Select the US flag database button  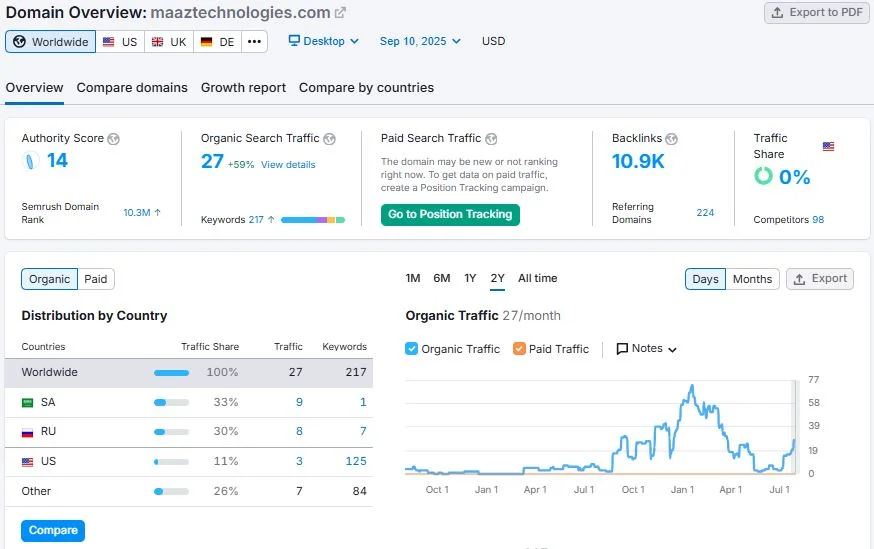(120, 42)
